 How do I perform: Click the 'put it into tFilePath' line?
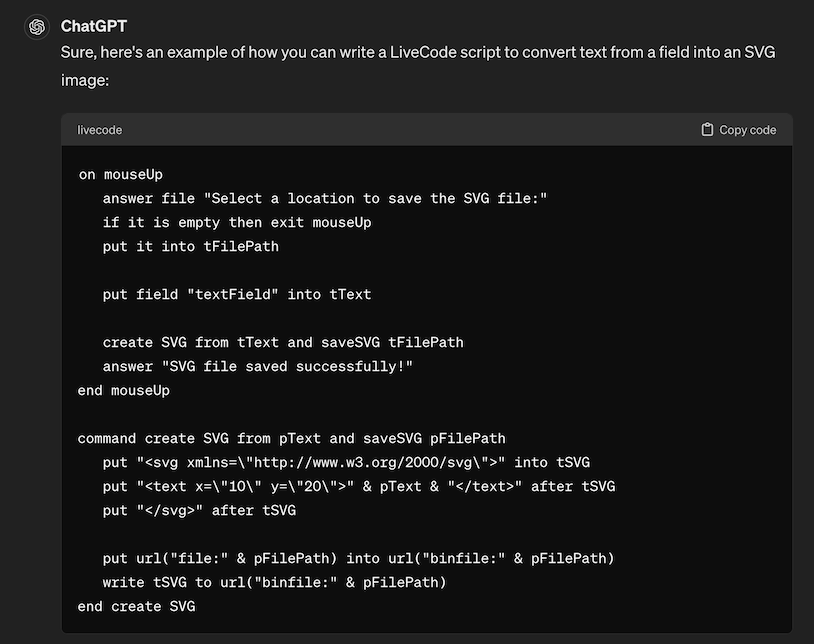(190, 246)
